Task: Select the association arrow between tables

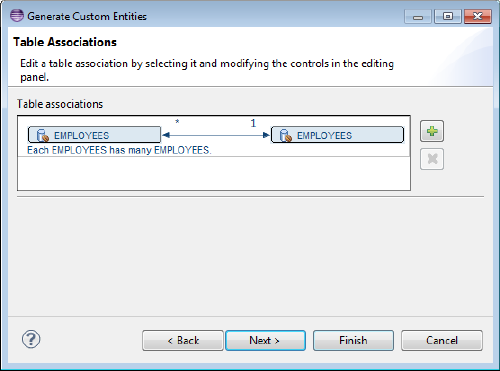Action: tap(216, 135)
